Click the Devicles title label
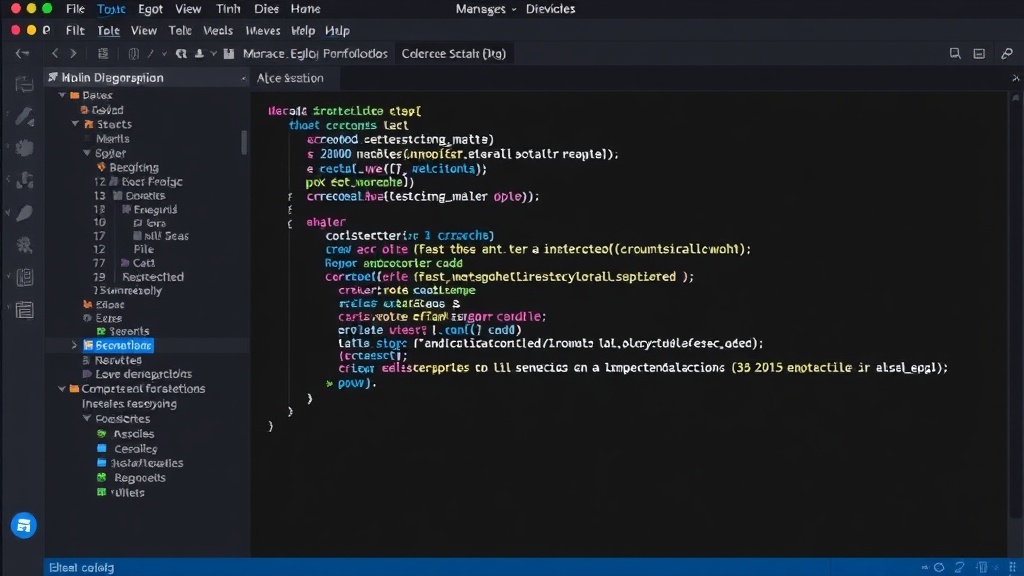The image size is (1024, 576). [x=550, y=9]
